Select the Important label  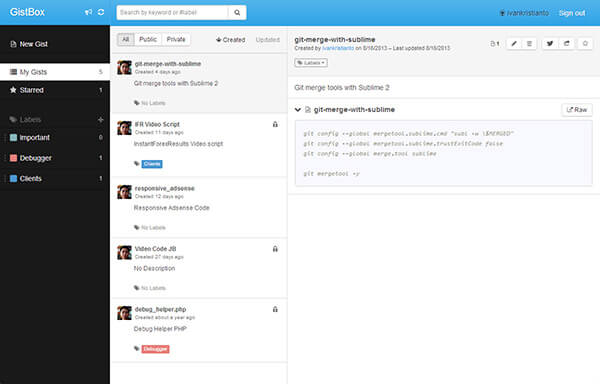pos(55,138)
